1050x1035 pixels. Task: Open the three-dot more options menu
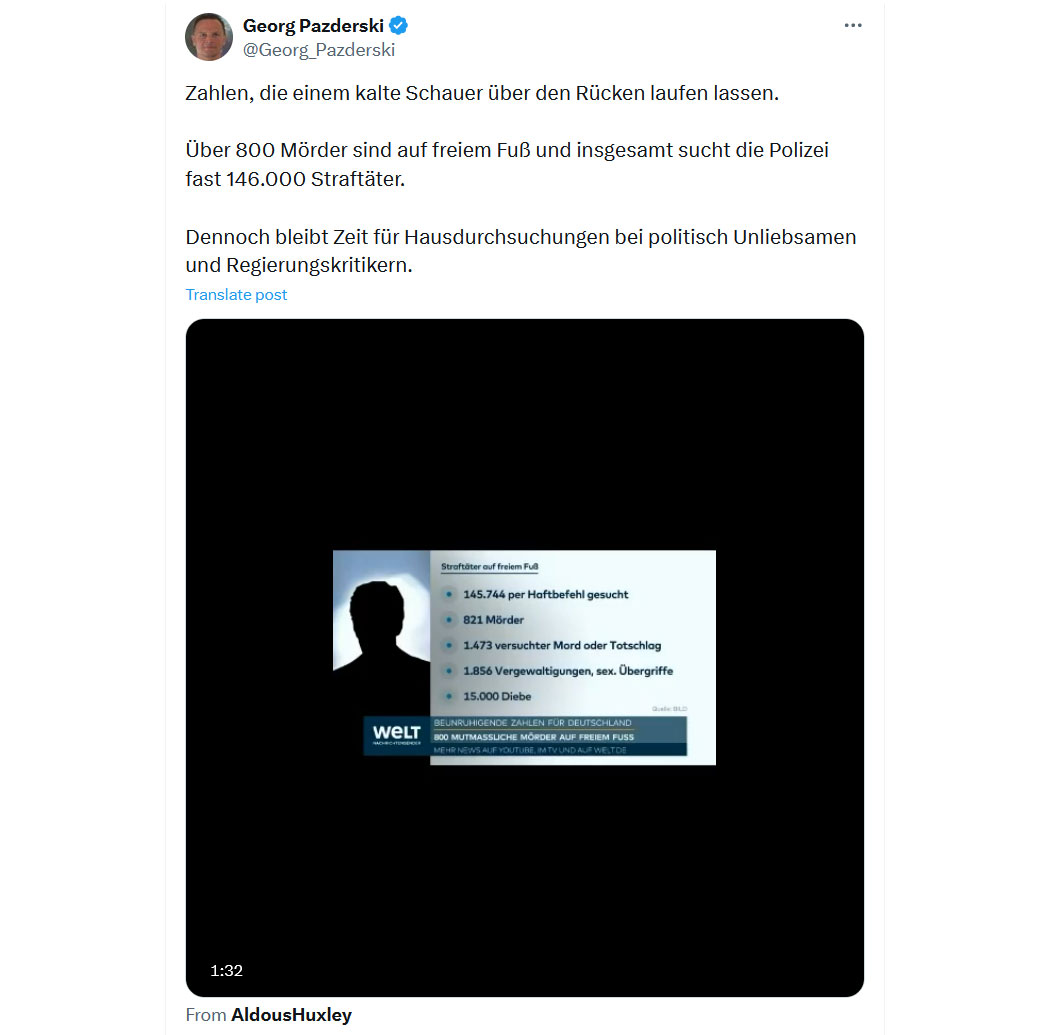pos(852,25)
